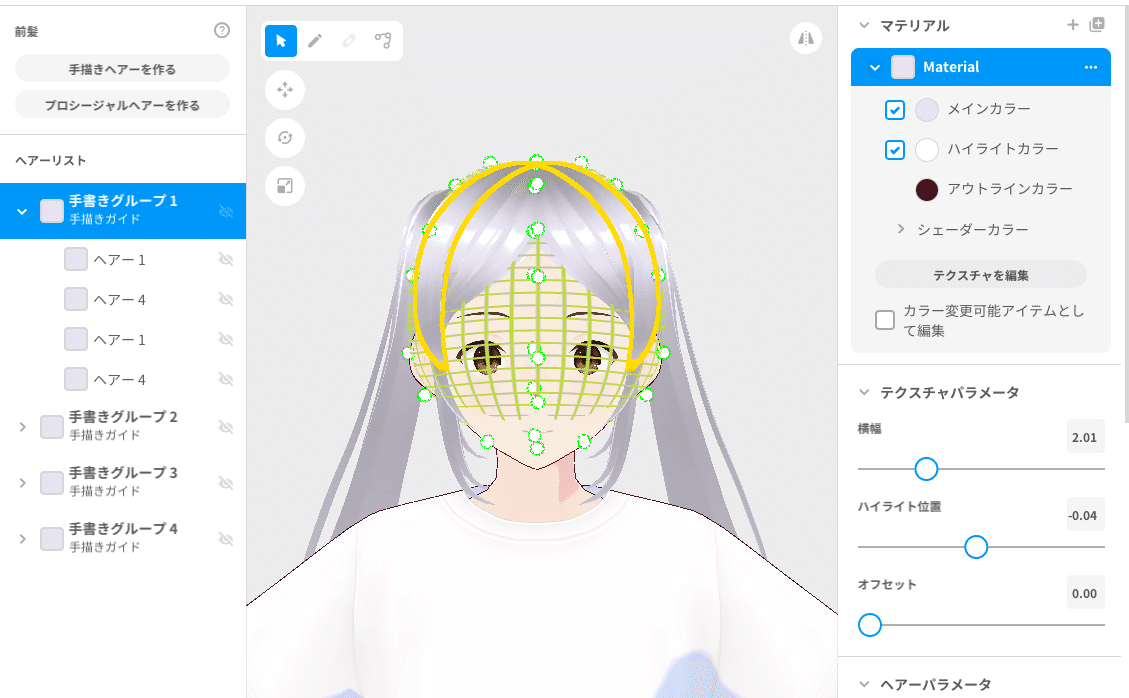Click the オフセット value field 0.00
The height and width of the screenshot is (698, 1129).
pos(1084,594)
